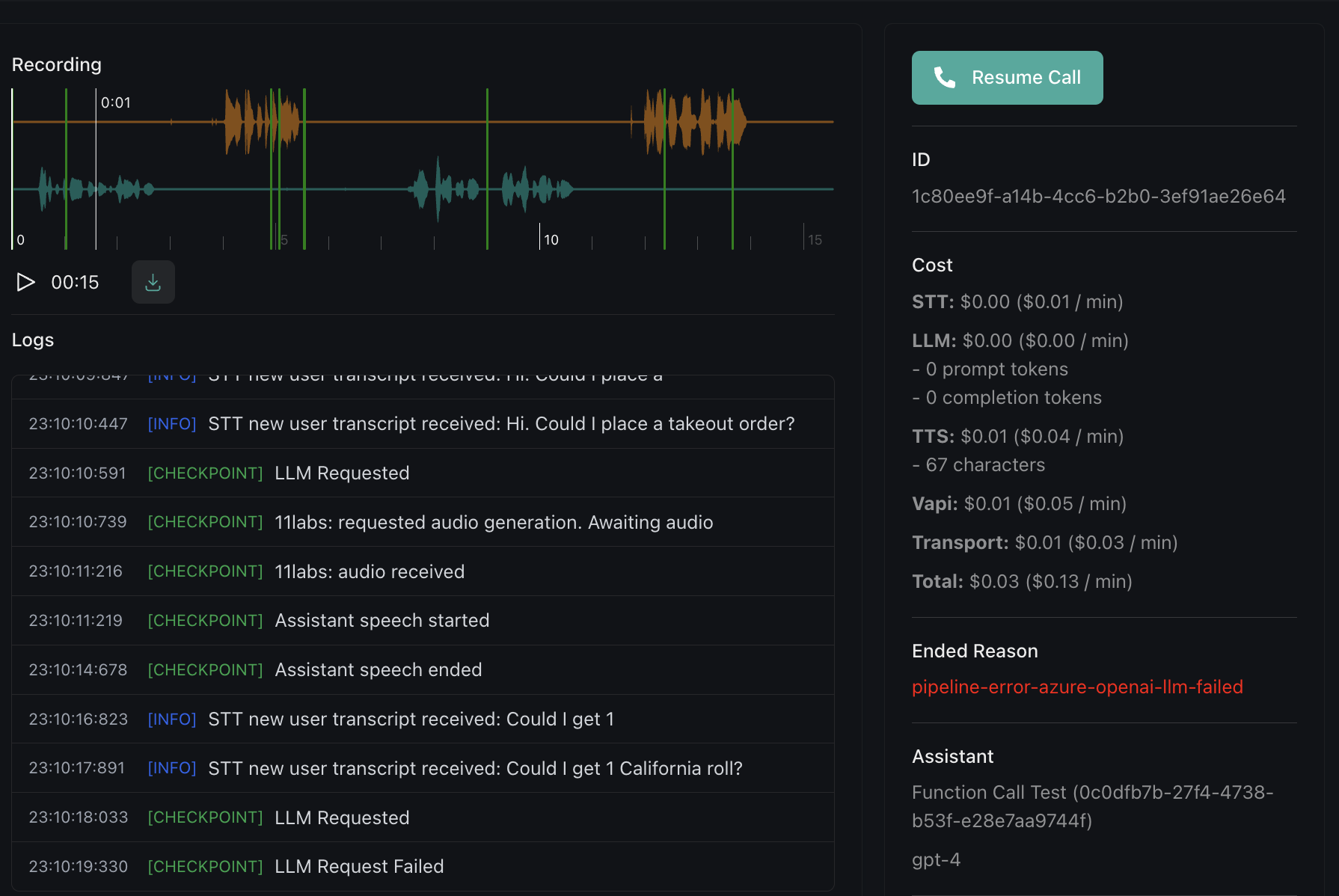Screen dimensions: 1339x896
Task: Click the phone icon on Resume Call
Action: click(945, 78)
